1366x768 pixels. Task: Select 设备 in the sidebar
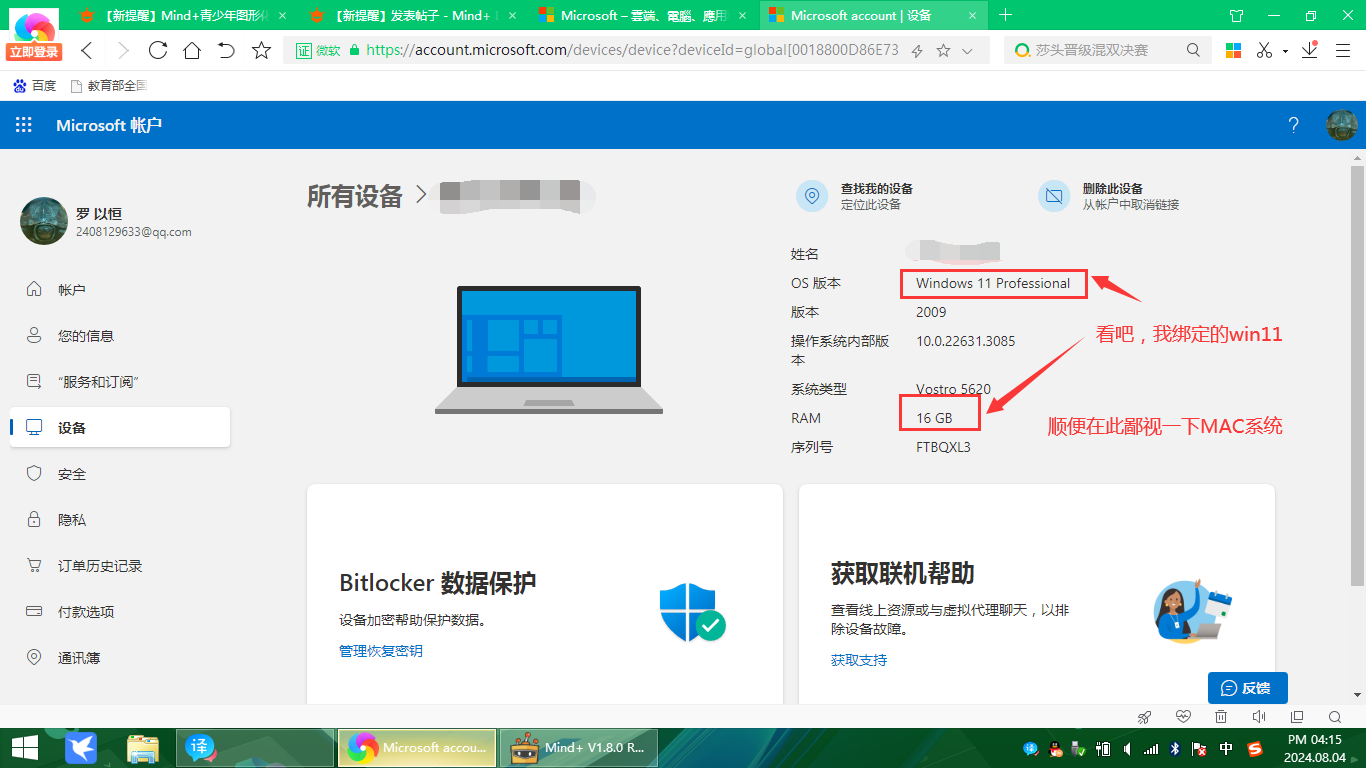[x=120, y=427]
